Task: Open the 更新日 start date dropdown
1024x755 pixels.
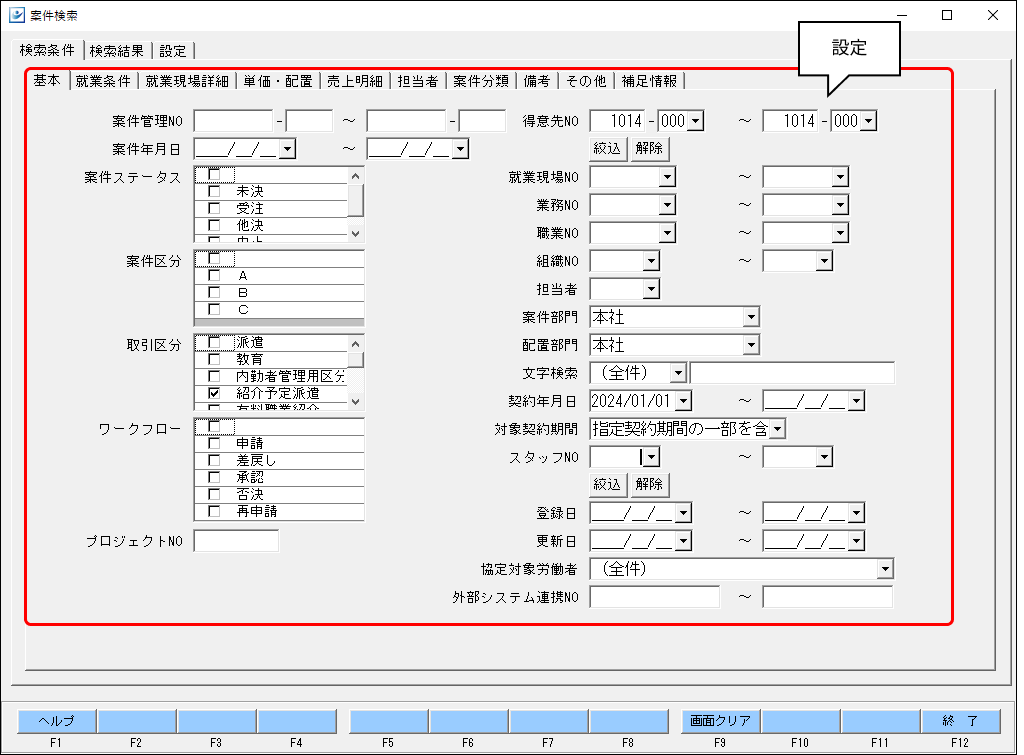Action: click(683, 541)
